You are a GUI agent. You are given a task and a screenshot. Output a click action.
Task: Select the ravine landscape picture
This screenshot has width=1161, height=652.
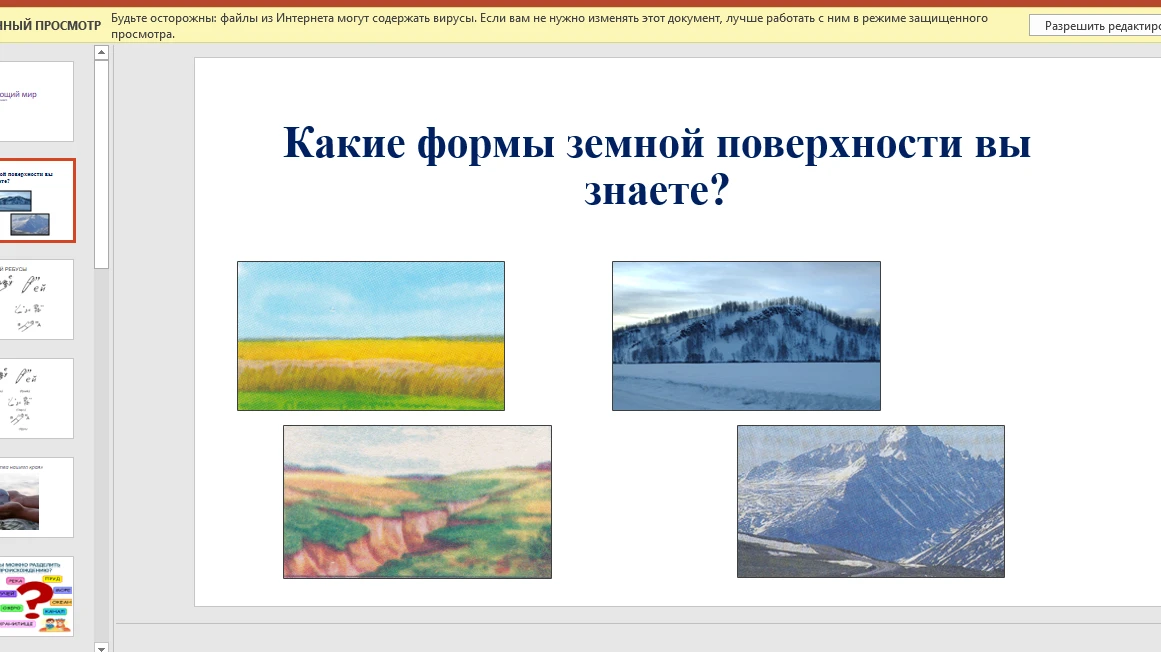[418, 502]
